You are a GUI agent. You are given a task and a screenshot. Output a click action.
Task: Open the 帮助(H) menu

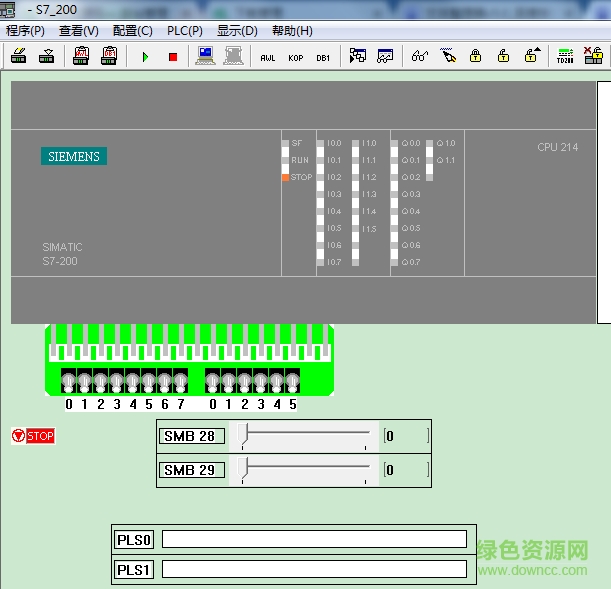coord(292,31)
